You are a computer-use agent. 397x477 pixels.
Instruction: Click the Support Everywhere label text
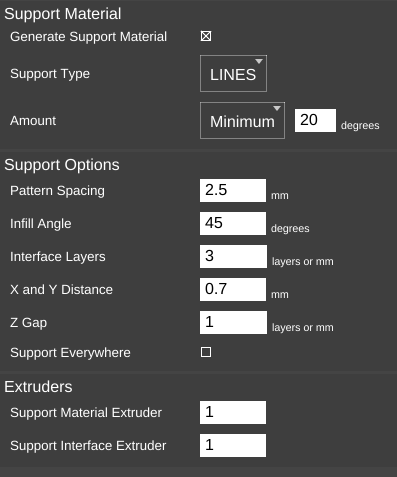(70, 353)
